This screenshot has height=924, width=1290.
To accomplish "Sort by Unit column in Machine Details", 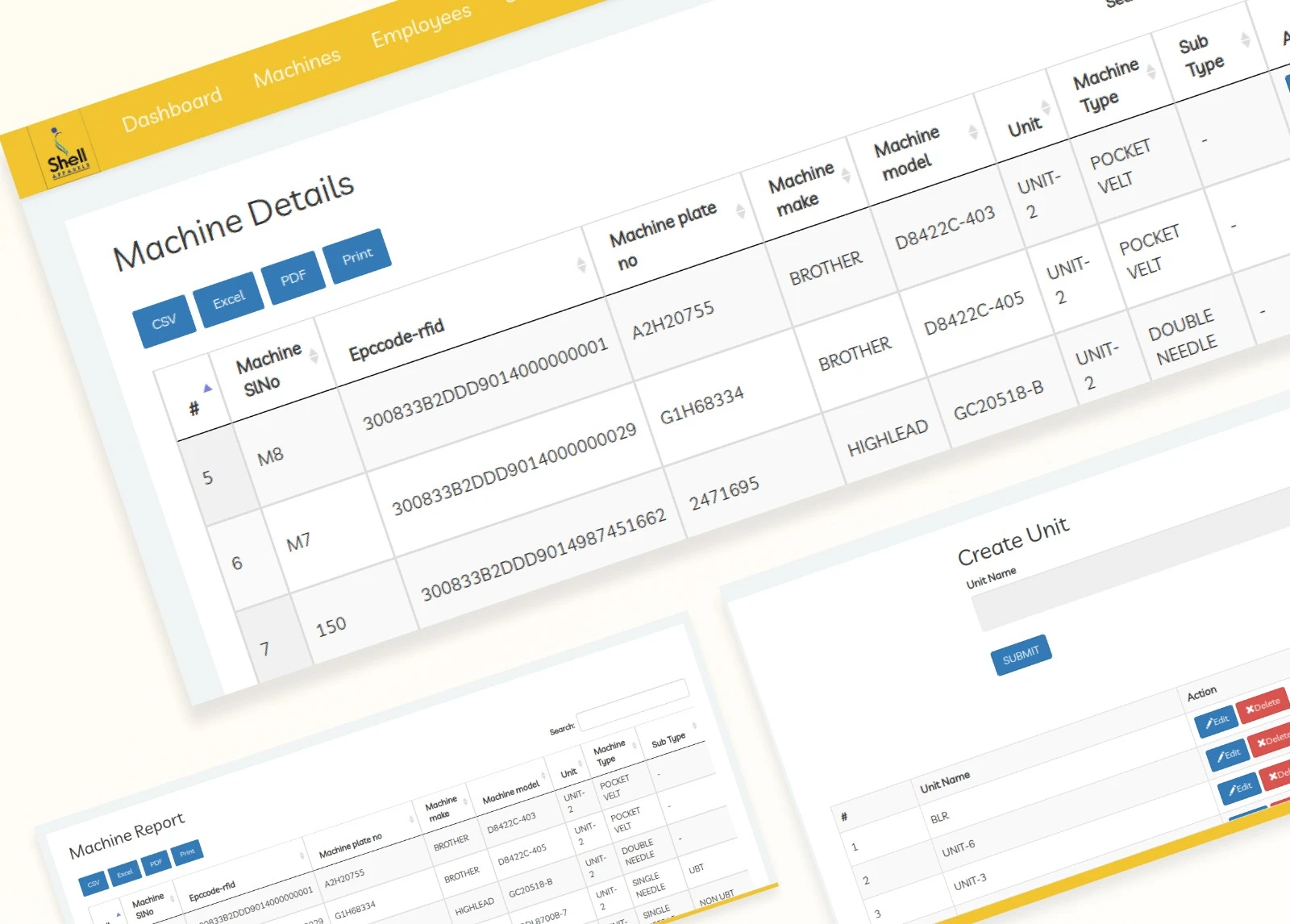I will pyautogui.click(x=1046, y=106).
